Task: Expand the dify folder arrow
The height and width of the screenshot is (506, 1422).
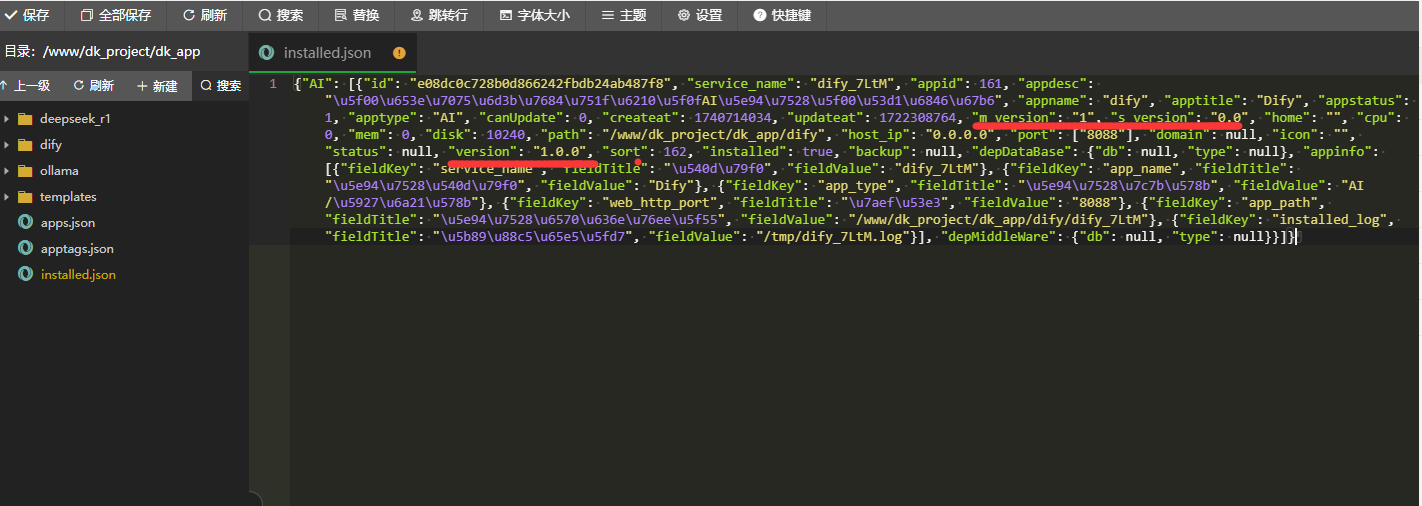Action: (x=7, y=145)
